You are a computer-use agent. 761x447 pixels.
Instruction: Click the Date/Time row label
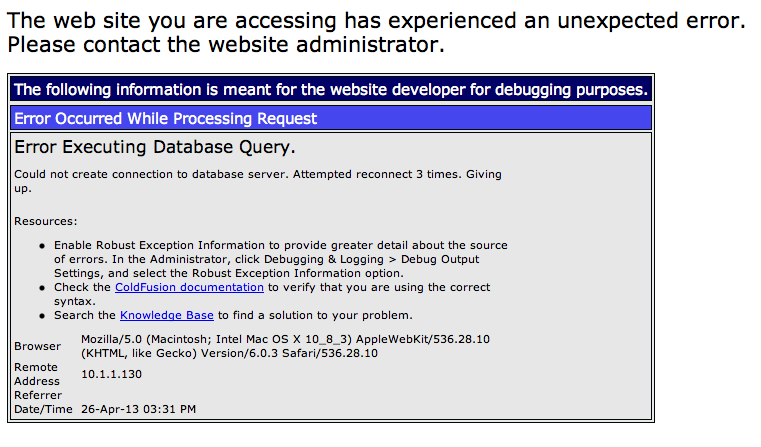[43, 409]
